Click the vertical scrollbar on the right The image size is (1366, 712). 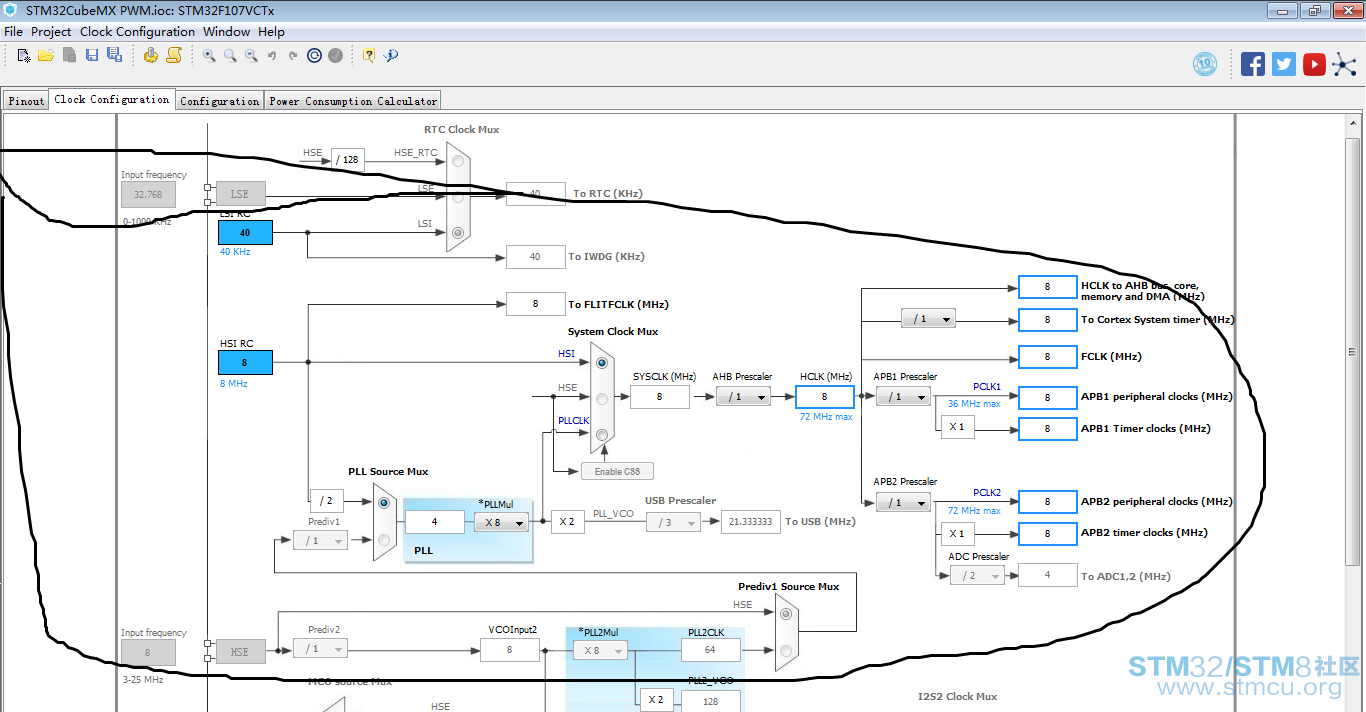point(1352,352)
